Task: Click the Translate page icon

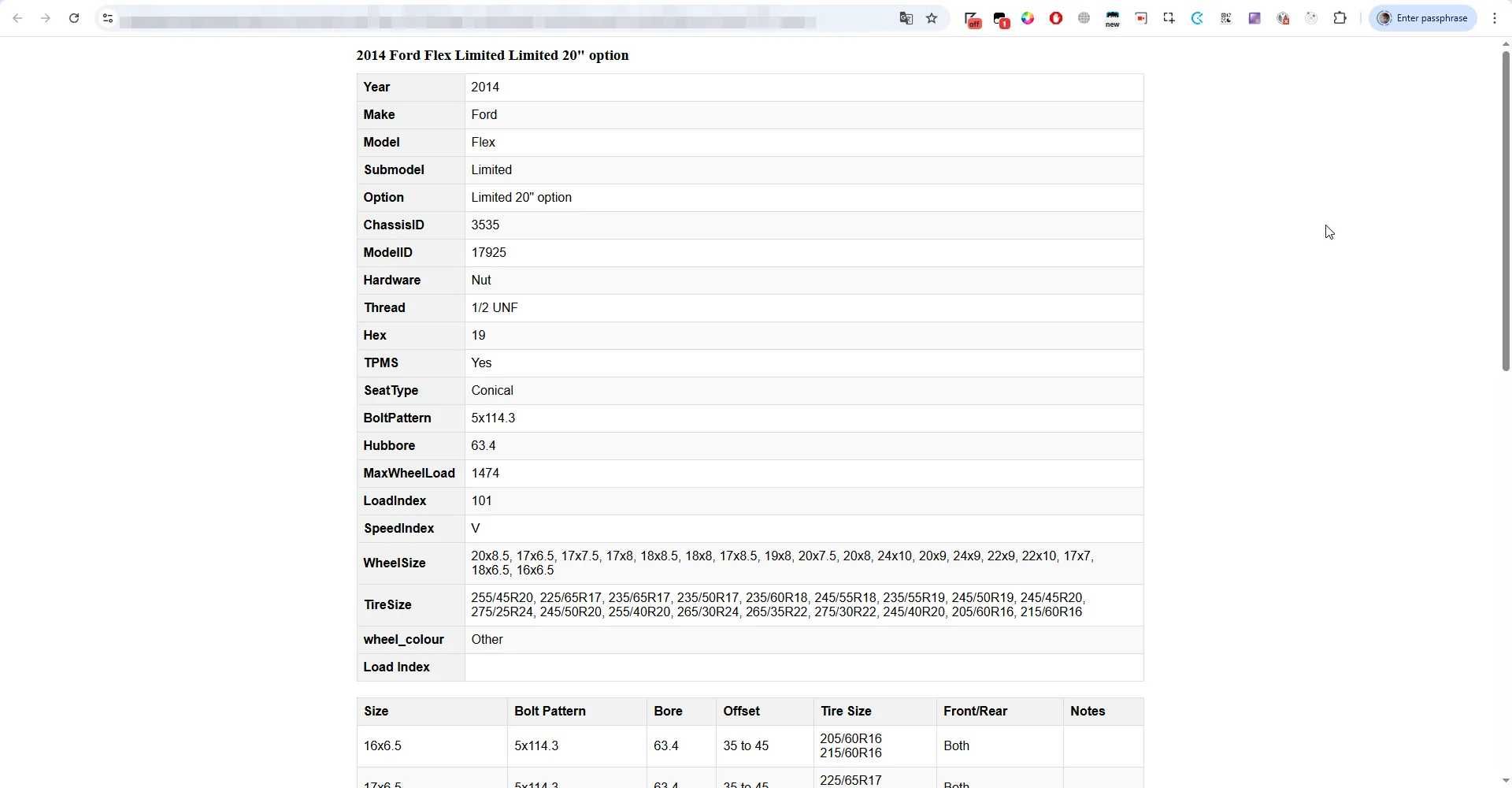Action: (x=906, y=18)
